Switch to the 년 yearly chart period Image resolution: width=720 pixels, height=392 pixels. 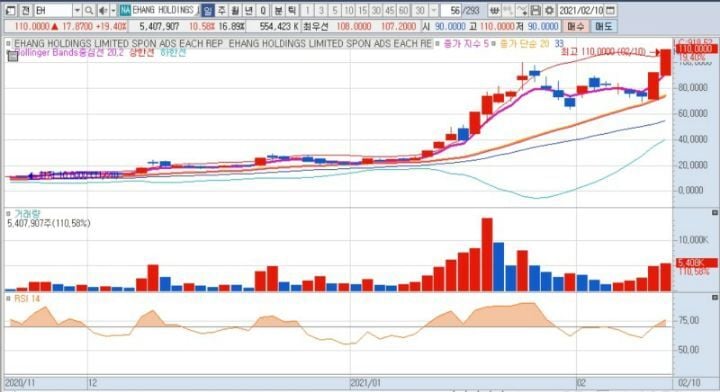point(248,10)
